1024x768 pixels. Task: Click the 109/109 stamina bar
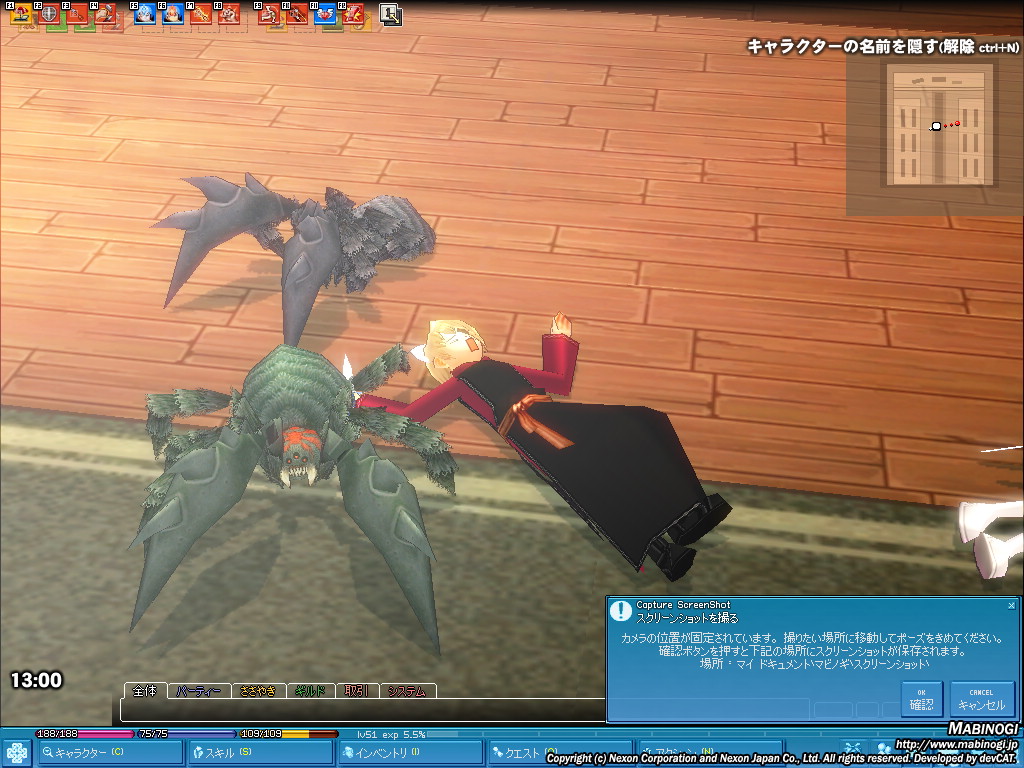point(289,734)
